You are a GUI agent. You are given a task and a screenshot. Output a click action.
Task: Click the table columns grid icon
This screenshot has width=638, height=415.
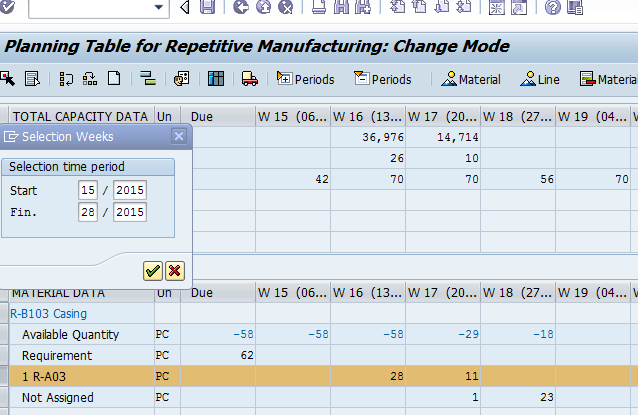[x=216, y=79]
